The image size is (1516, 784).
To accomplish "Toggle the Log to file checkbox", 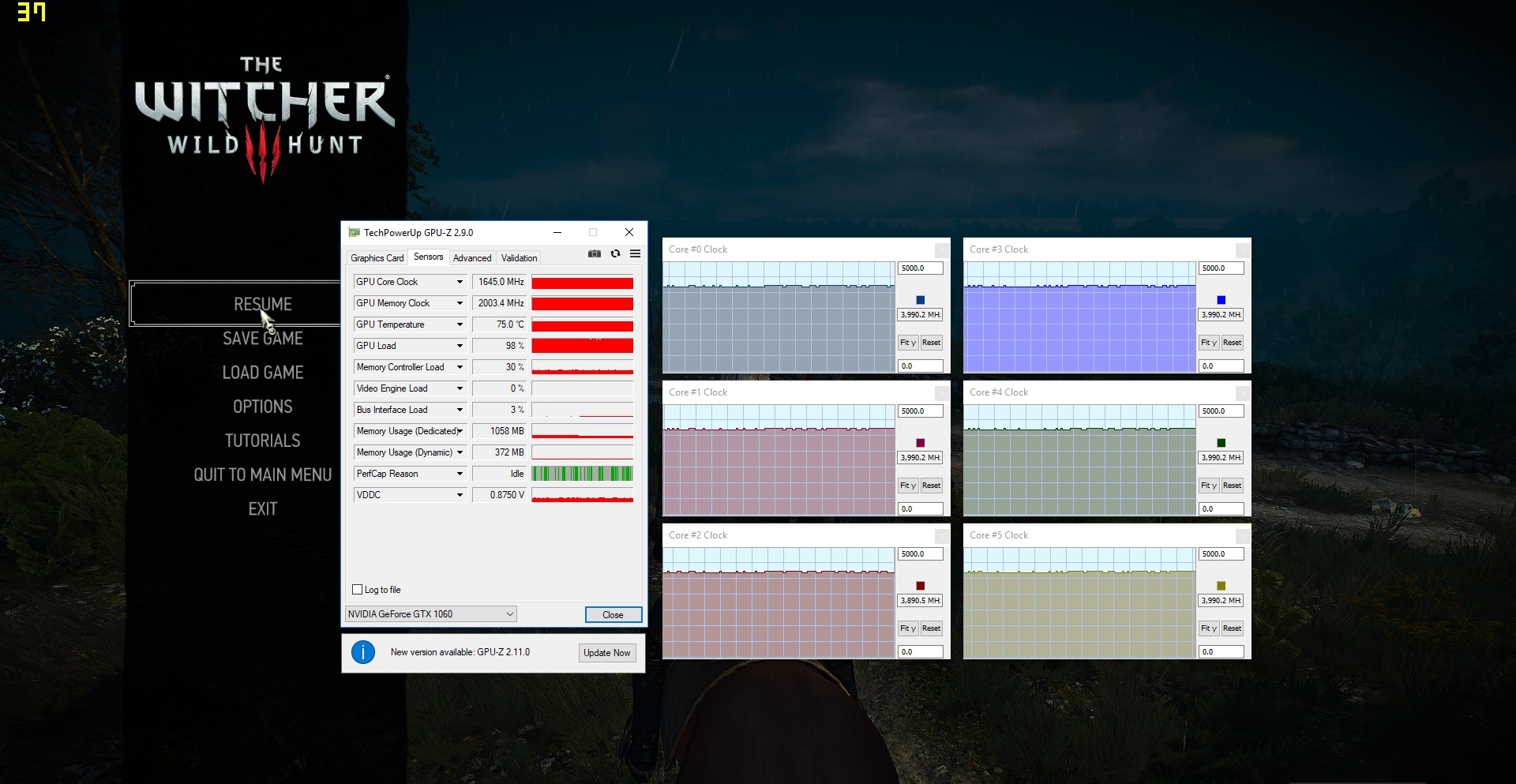I will [x=357, y=590].
